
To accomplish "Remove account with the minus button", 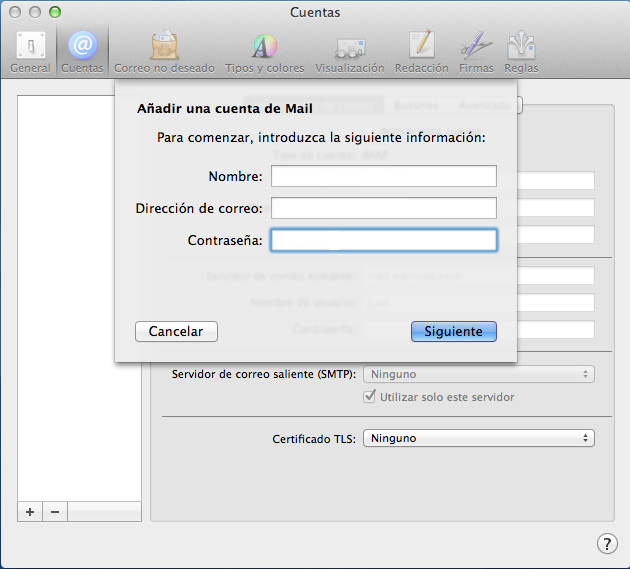I will [55, 512].
